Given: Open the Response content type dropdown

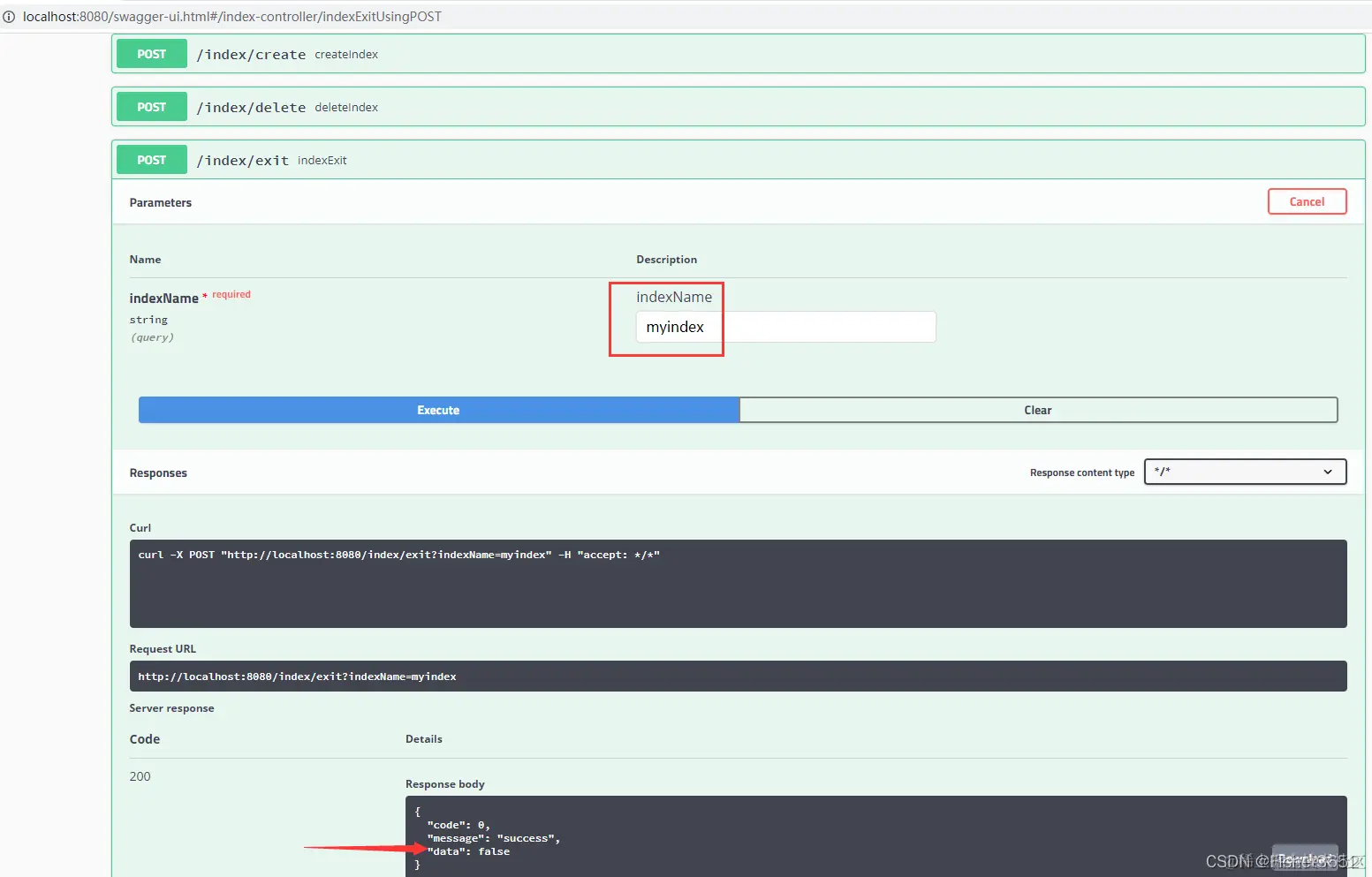Looking at the screenshot, I should point(1245,472).
